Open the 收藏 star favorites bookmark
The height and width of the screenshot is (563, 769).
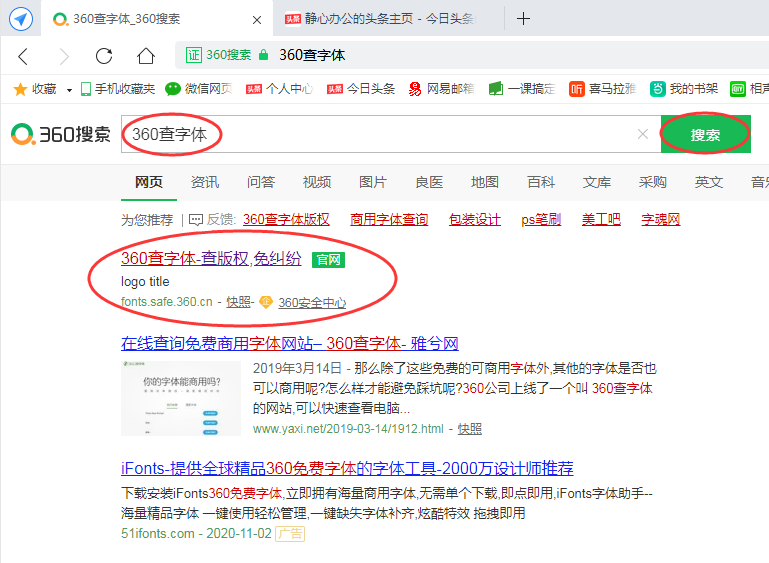coord(35,89)
